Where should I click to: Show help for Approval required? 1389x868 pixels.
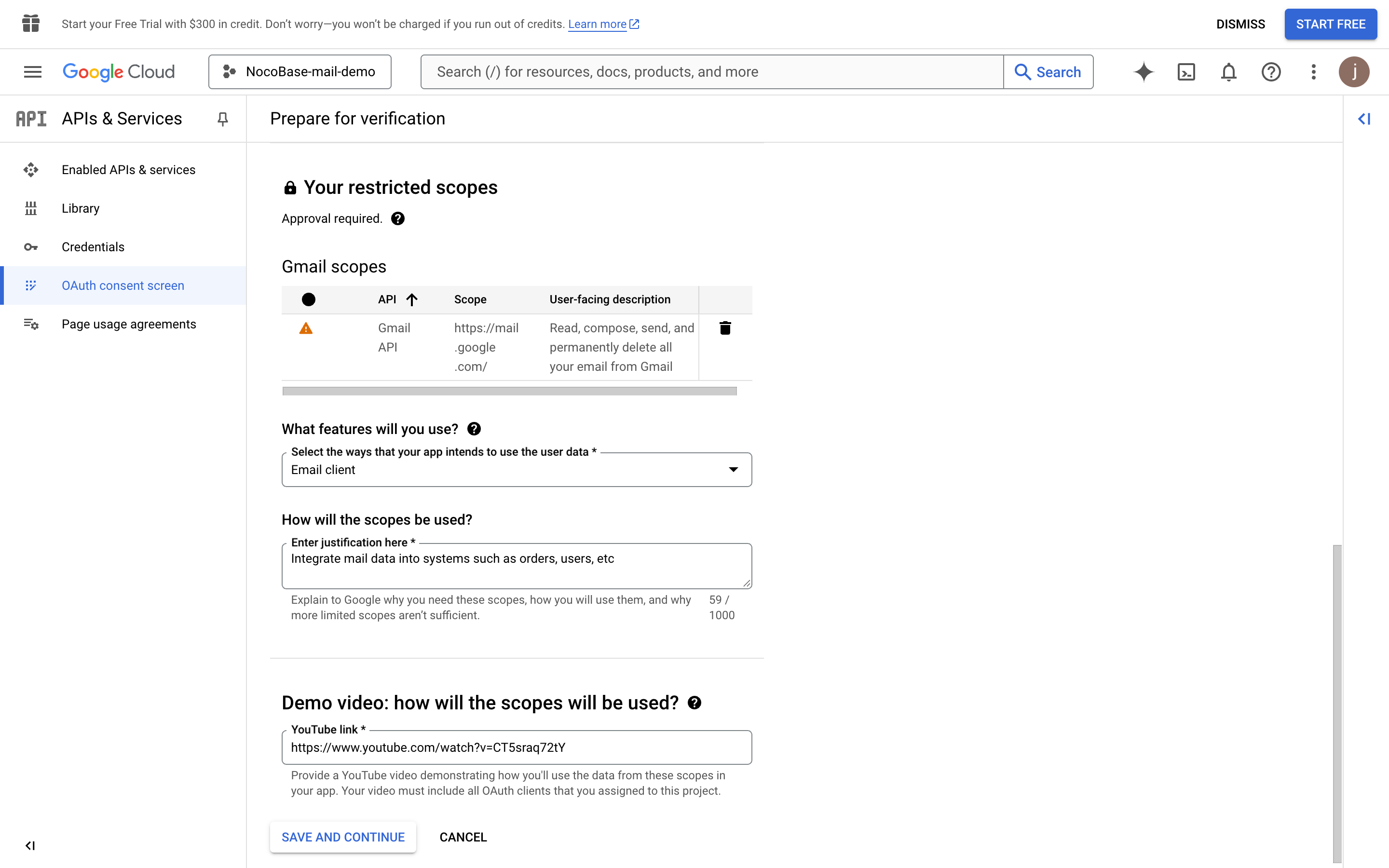click(398, 219)
